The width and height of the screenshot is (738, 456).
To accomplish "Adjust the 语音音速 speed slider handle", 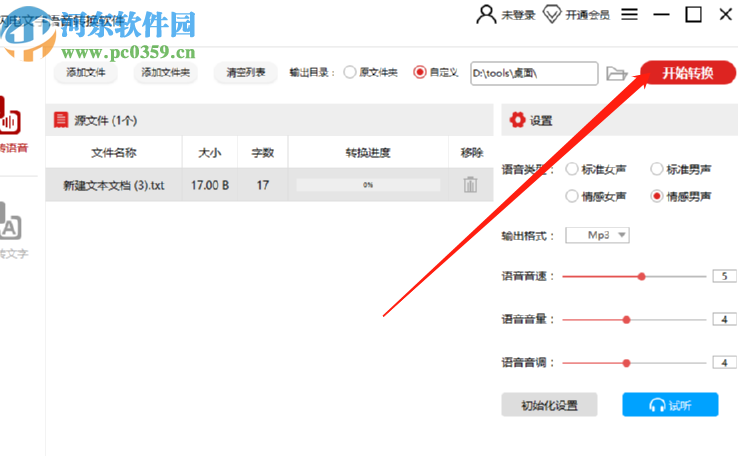I will pos(642,276).
